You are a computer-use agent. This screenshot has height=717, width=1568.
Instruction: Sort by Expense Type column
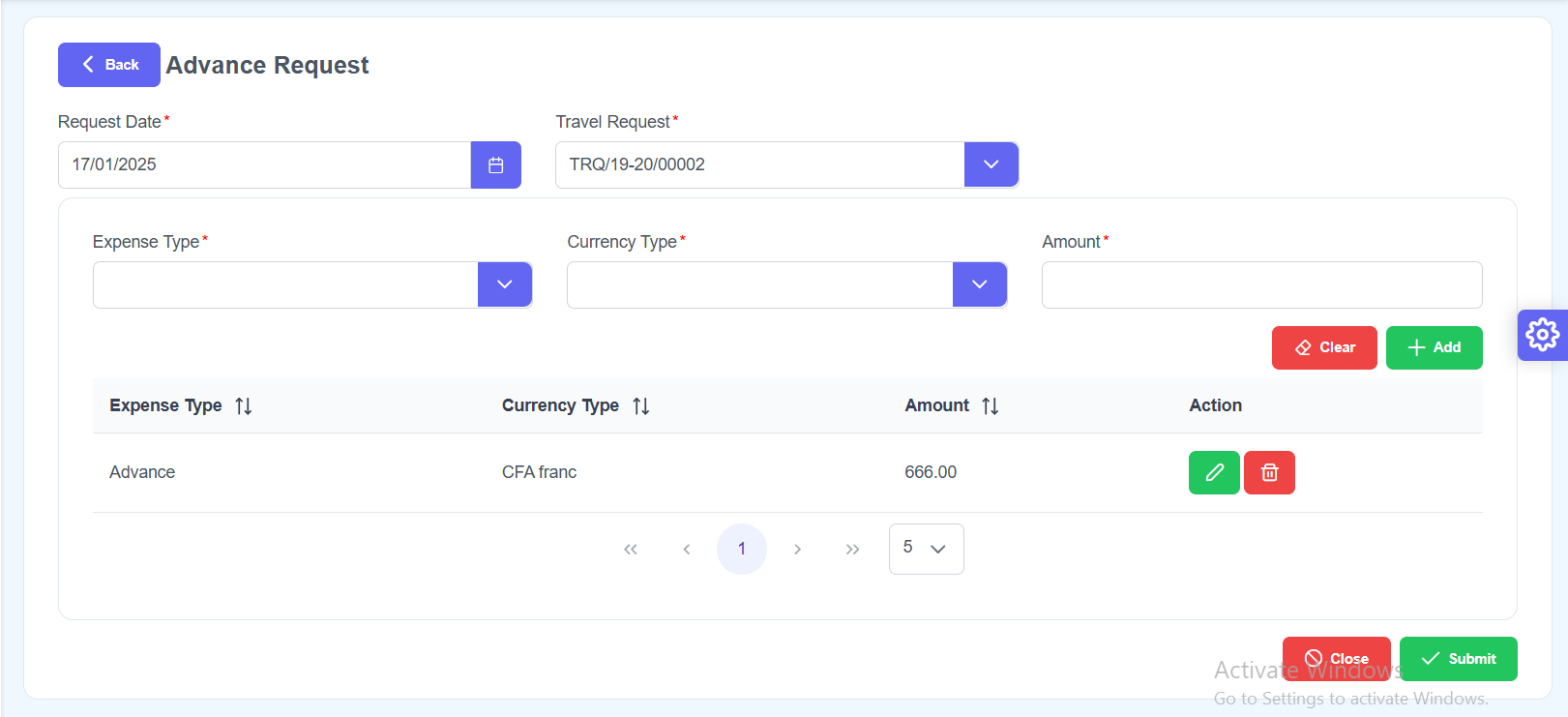[244, 406]
